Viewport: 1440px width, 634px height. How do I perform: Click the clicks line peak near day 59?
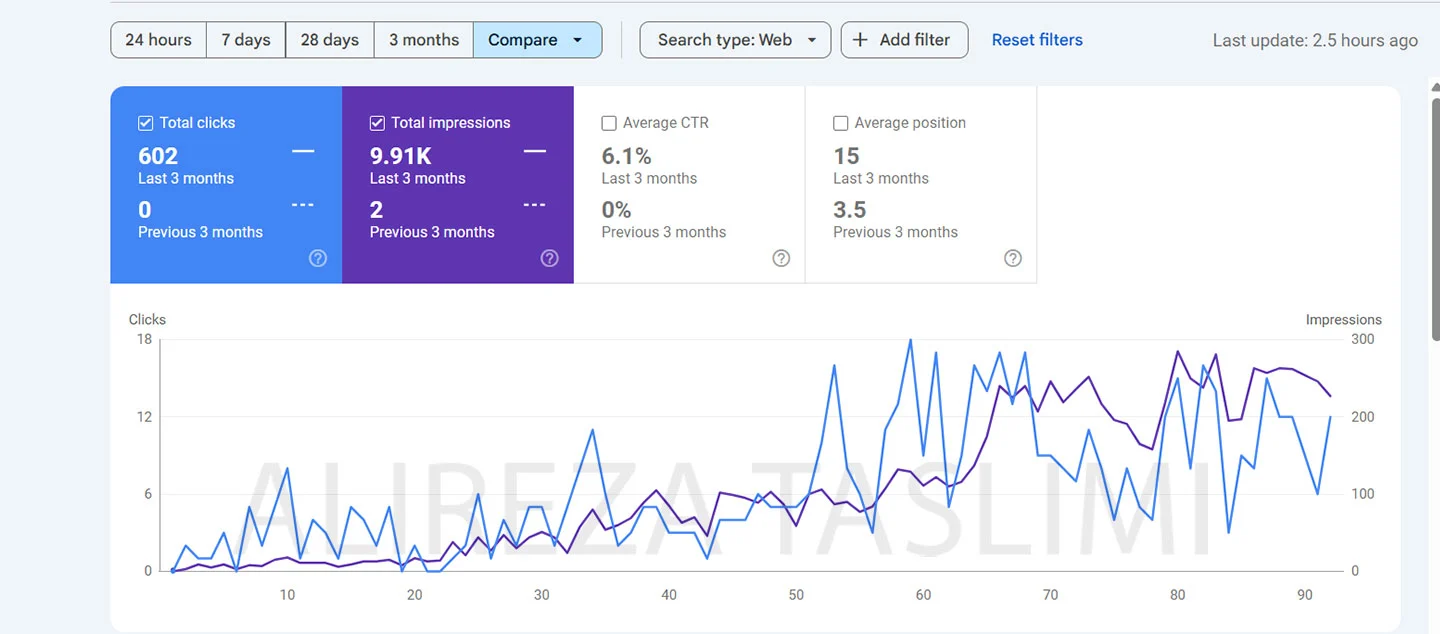click(910, 340)
